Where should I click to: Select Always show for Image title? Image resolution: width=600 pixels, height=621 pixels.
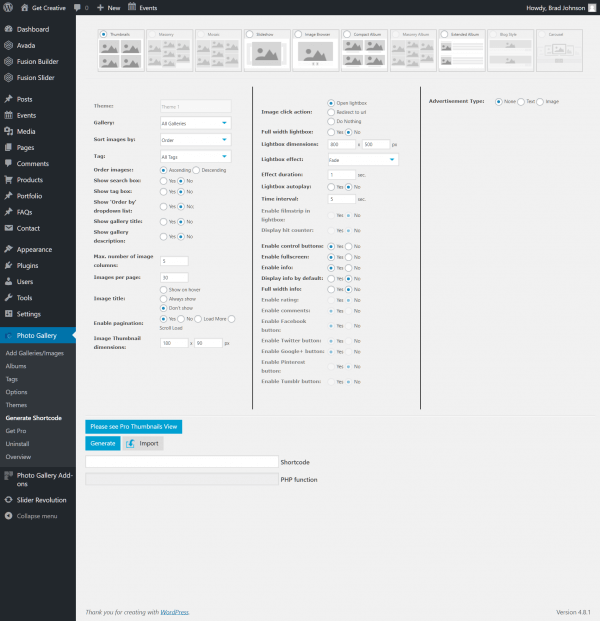(164, 299)
